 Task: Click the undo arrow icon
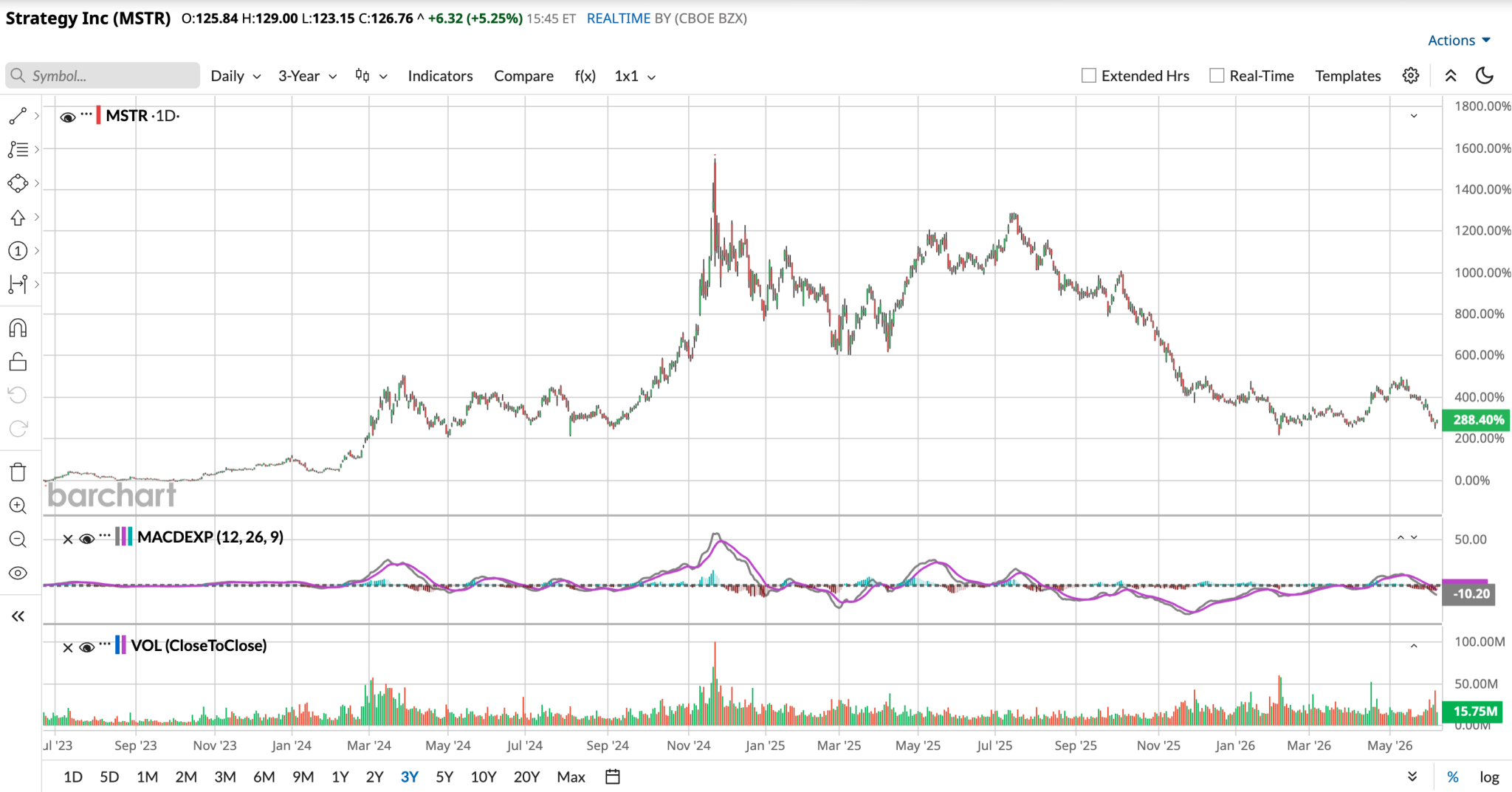tap(18, 395)
